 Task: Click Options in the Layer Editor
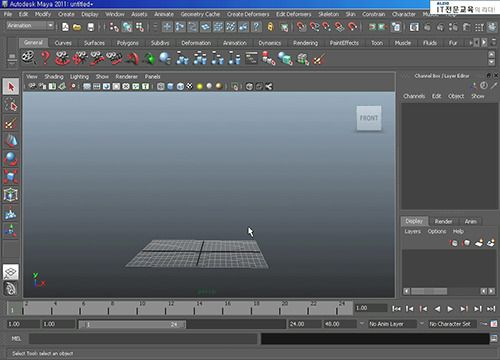pos(437,231)
